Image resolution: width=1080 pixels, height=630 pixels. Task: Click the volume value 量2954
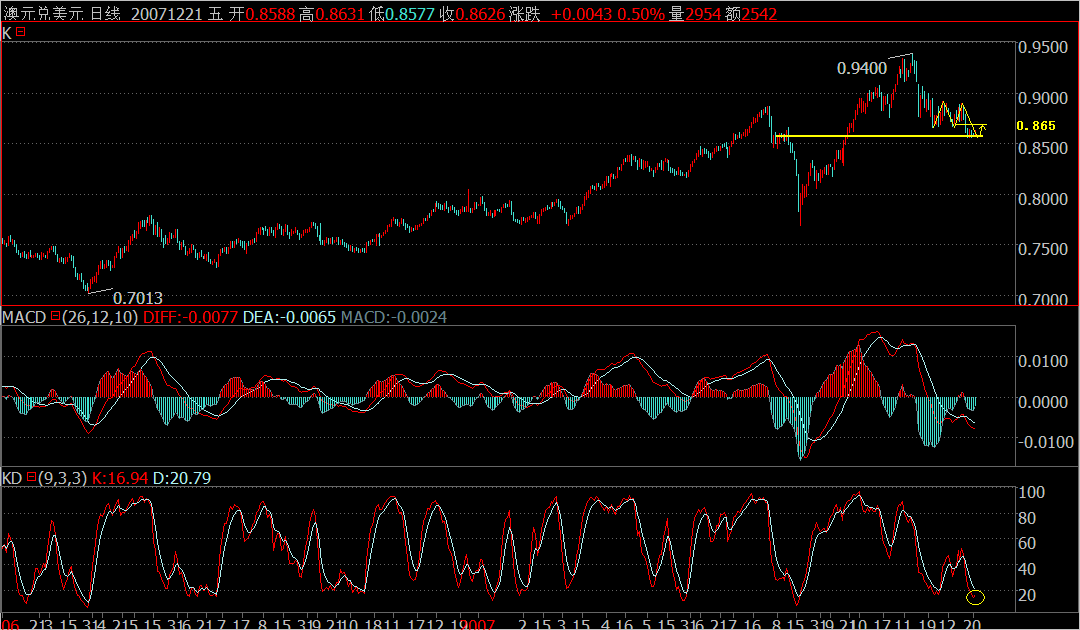coord(693,15)
